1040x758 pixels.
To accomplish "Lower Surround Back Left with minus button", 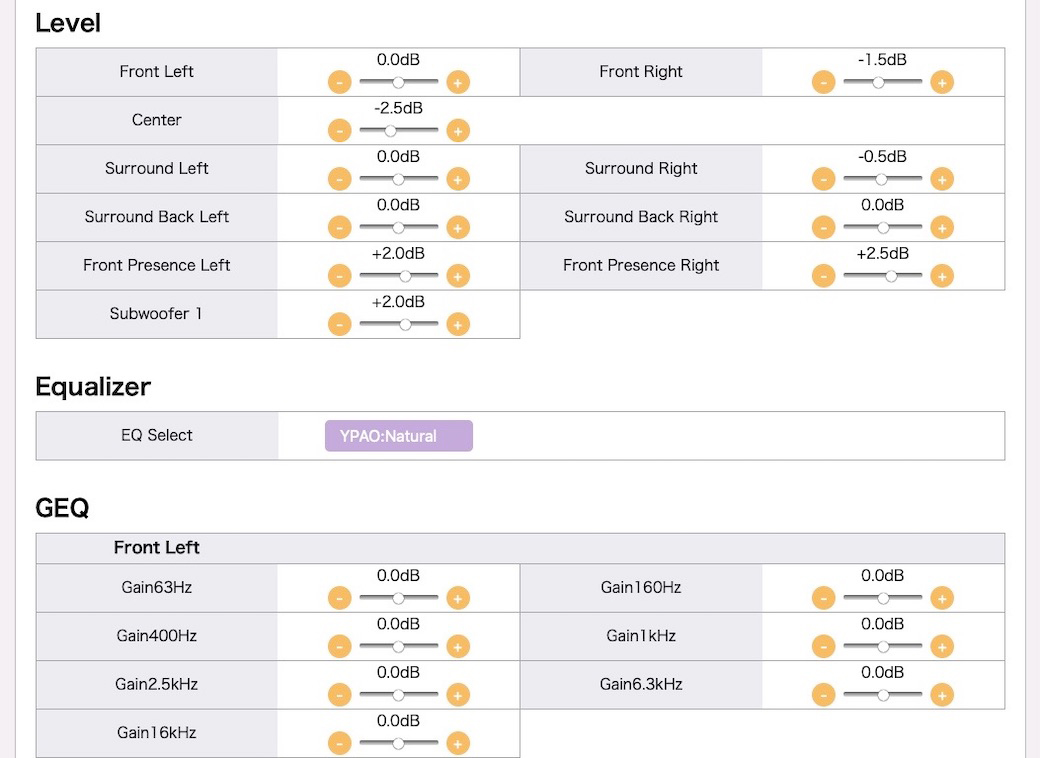I will pyautogui.click(x=340, y=227).
